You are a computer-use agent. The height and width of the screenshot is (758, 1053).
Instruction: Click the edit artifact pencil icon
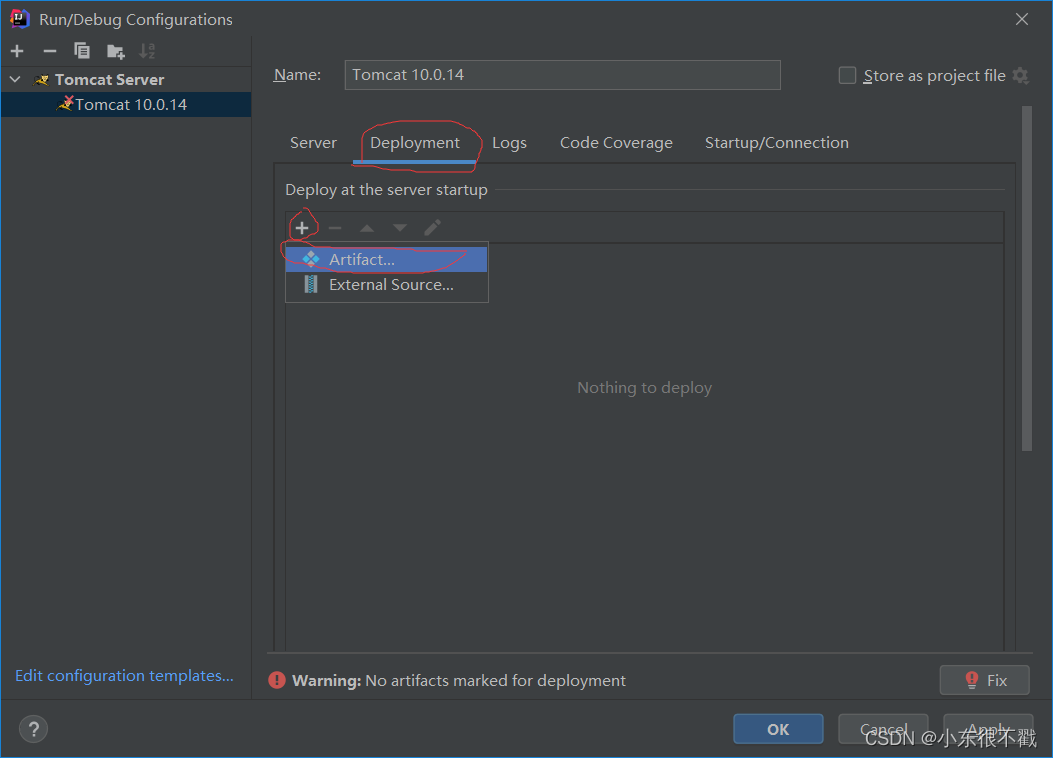[x=432, y=228]
